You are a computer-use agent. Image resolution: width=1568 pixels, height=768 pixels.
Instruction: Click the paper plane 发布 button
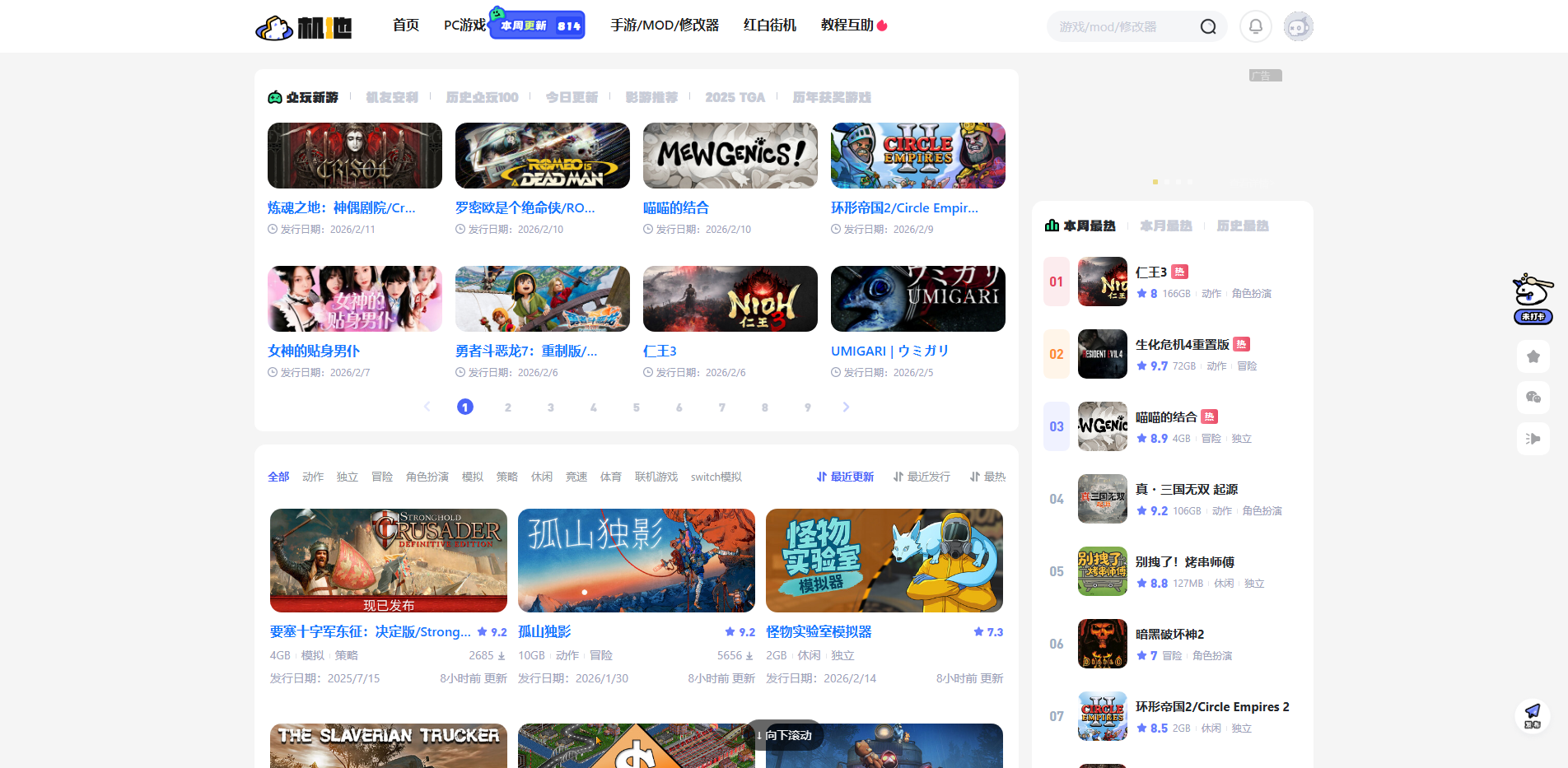point(1532,714)
